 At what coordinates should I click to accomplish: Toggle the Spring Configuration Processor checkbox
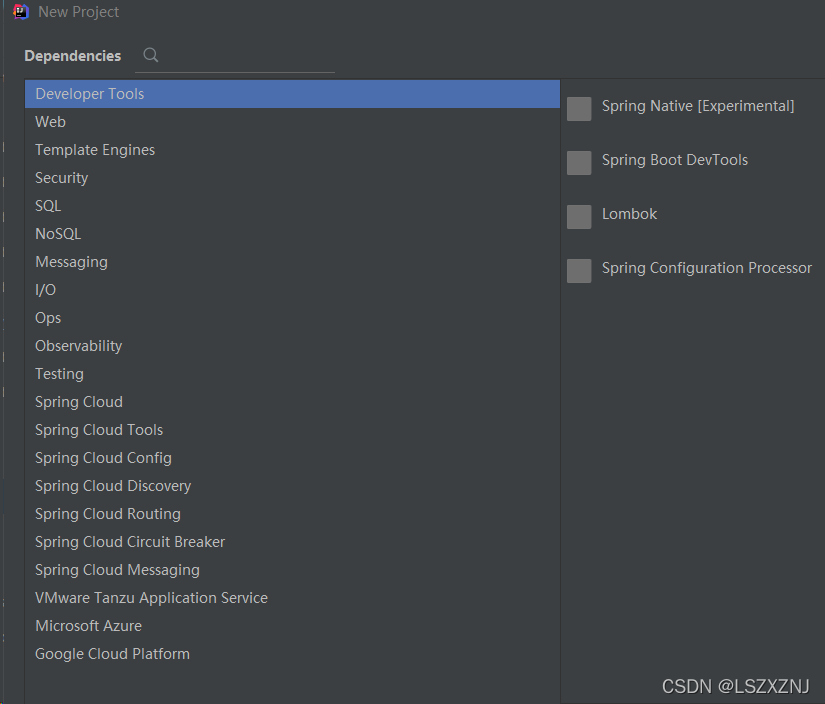click(x=579, y=271)
